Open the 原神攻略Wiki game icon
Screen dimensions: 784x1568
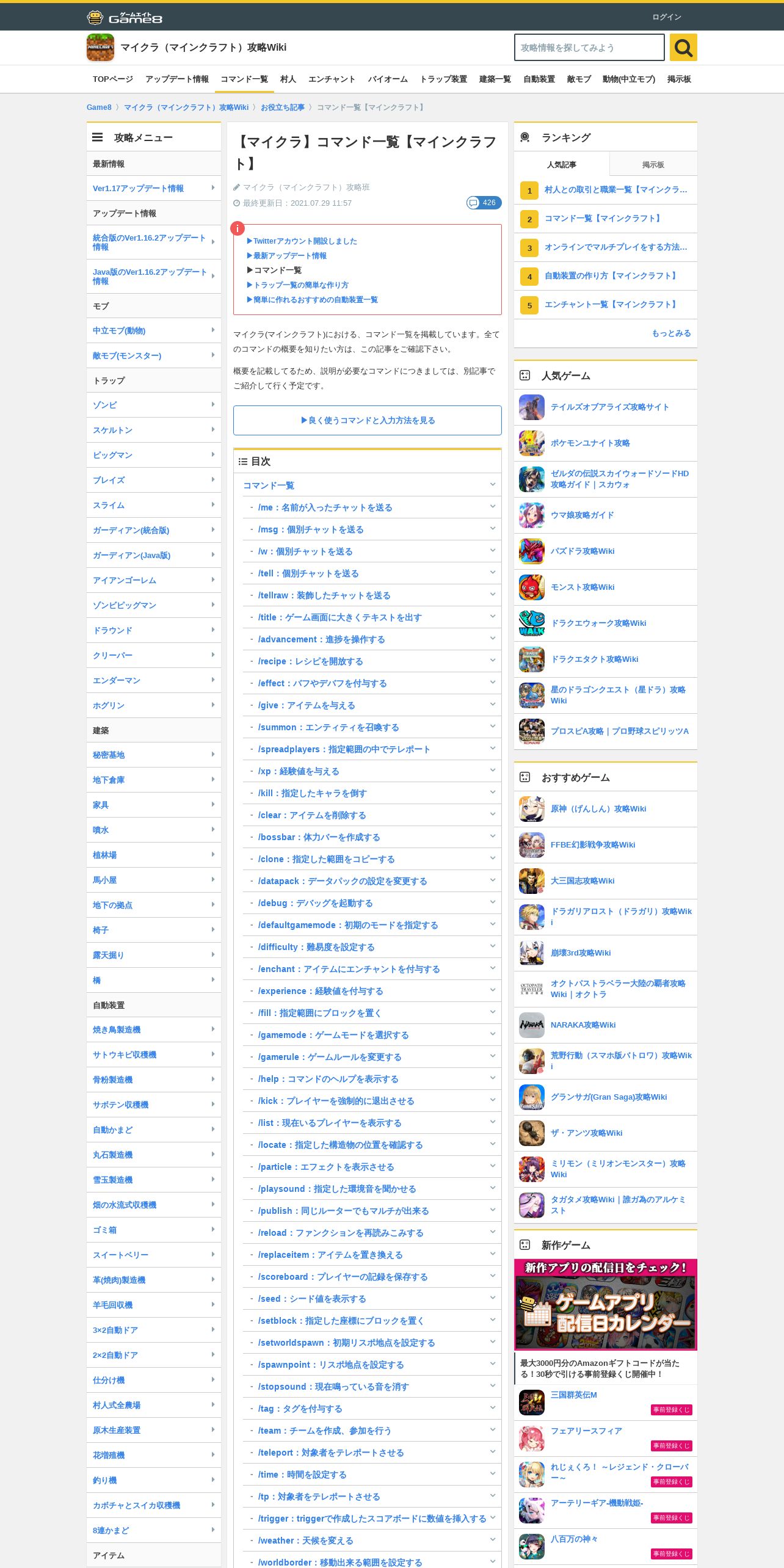click(532, 809)
